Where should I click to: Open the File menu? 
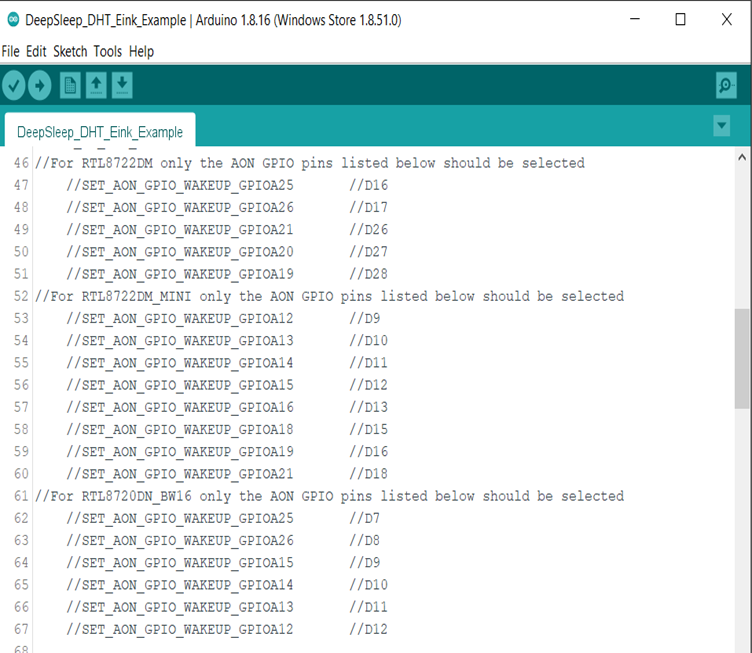(11, 51)
